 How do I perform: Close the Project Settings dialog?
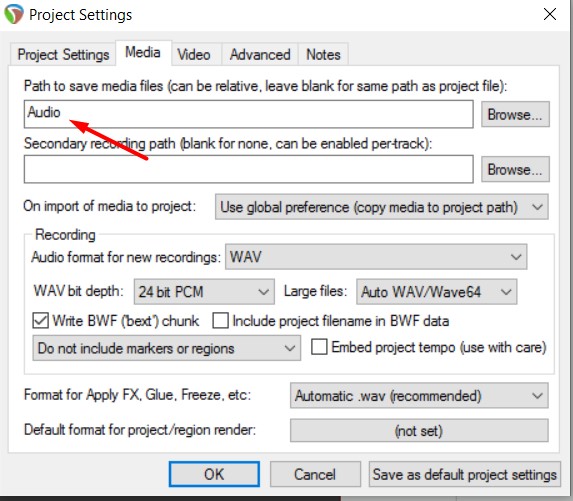pyautogui.click(x=550, y=15)
